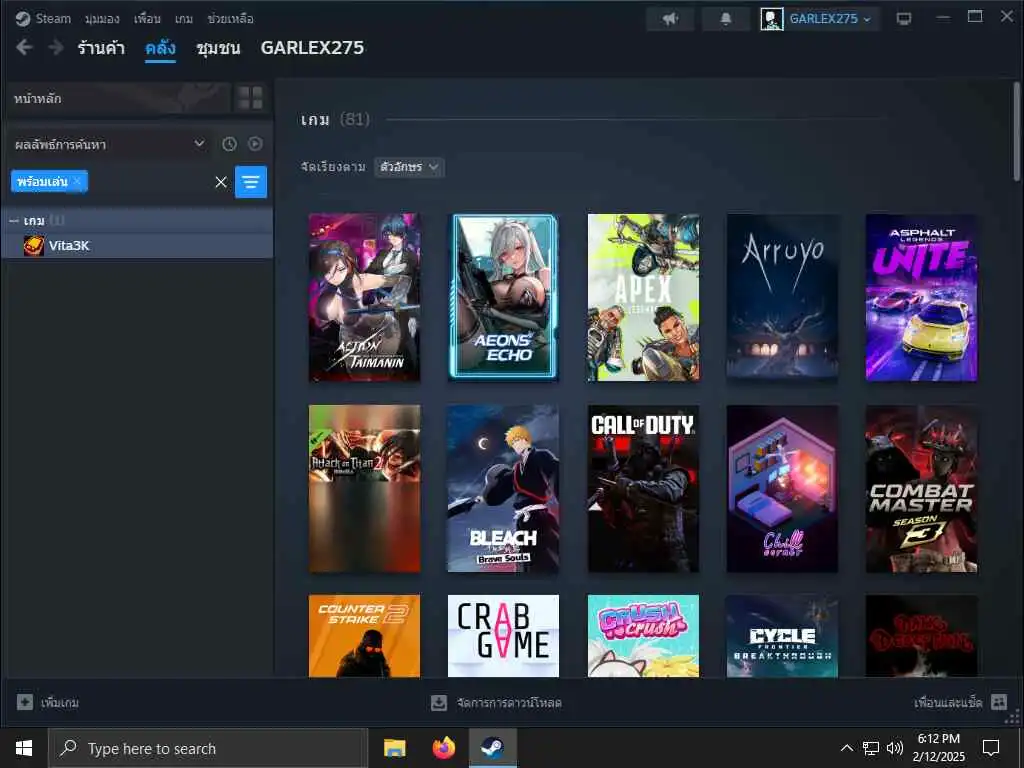Open File Explorer from the taskbar

coord(394,748)
